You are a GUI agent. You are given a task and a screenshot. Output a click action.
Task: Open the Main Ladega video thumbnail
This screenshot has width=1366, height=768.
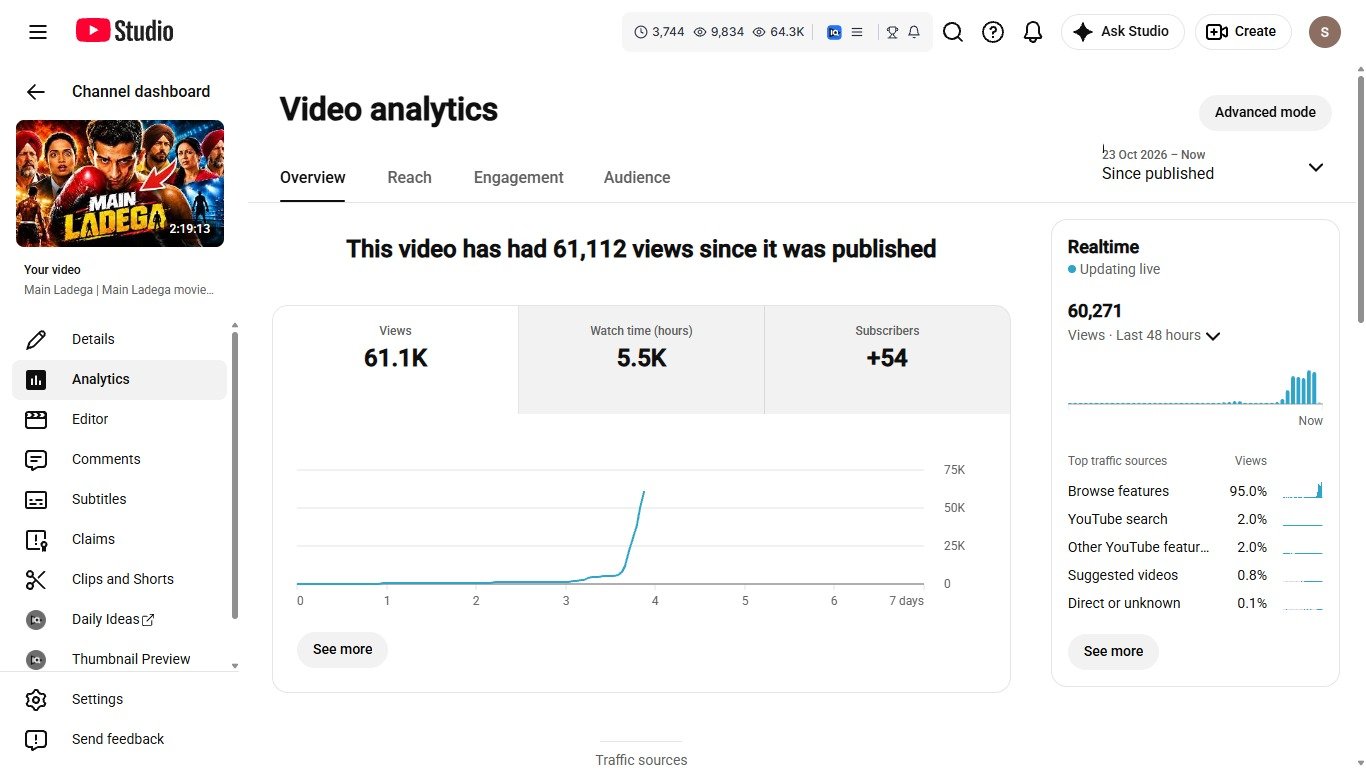tap(120, 183)
